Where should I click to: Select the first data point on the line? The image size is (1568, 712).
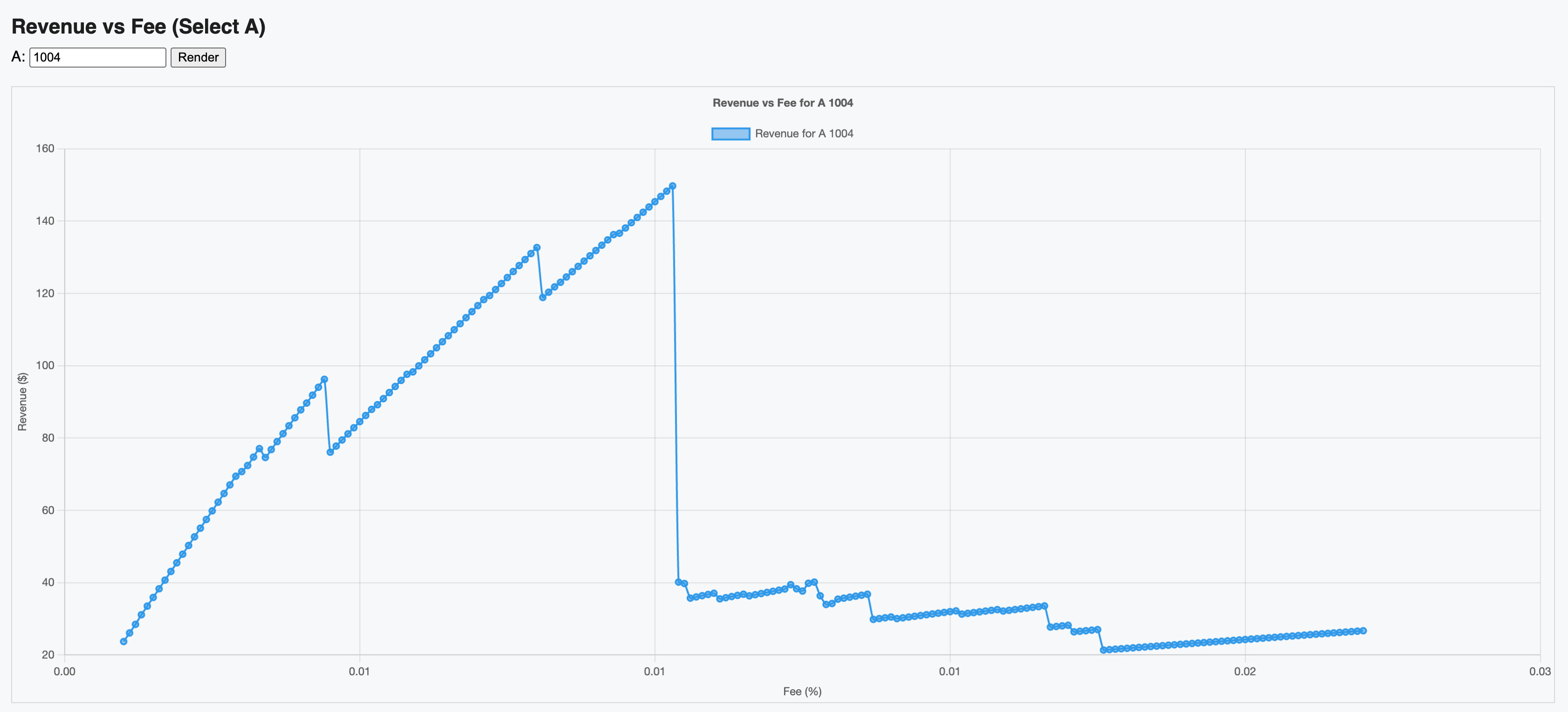tap(124, 642)
